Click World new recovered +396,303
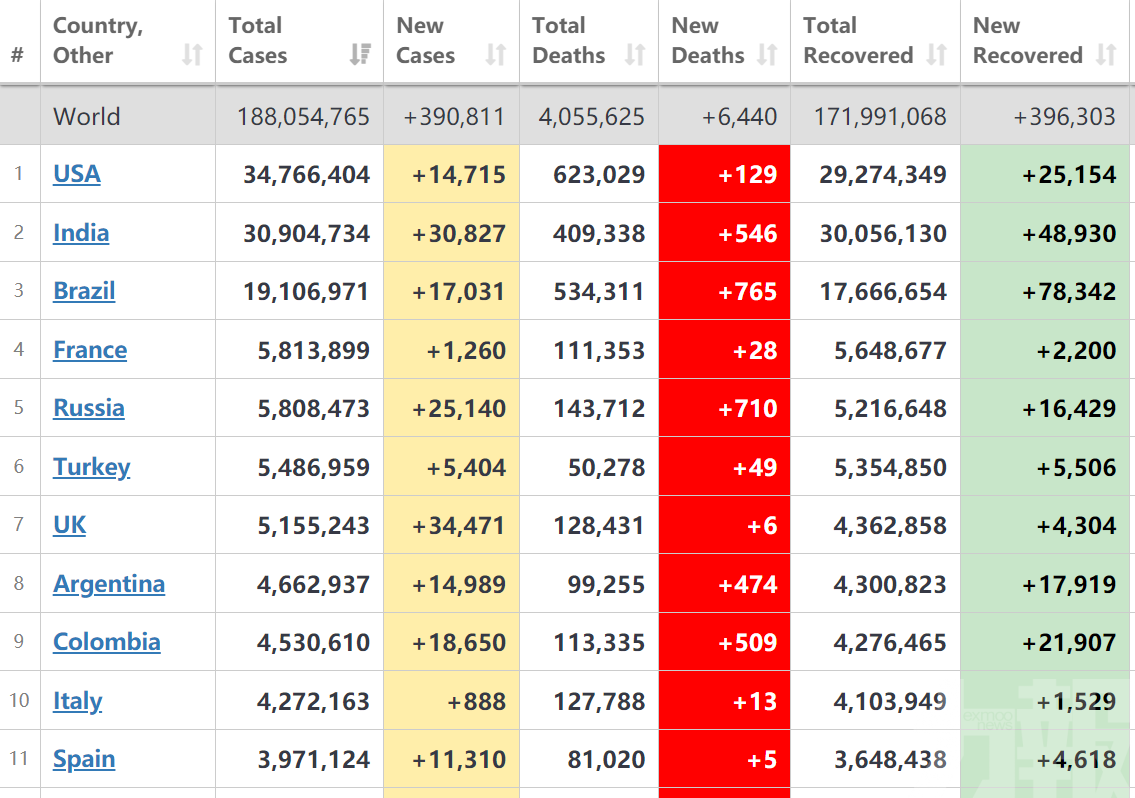This screenshot has height=798, width=1135. (x=1064, y=117)
